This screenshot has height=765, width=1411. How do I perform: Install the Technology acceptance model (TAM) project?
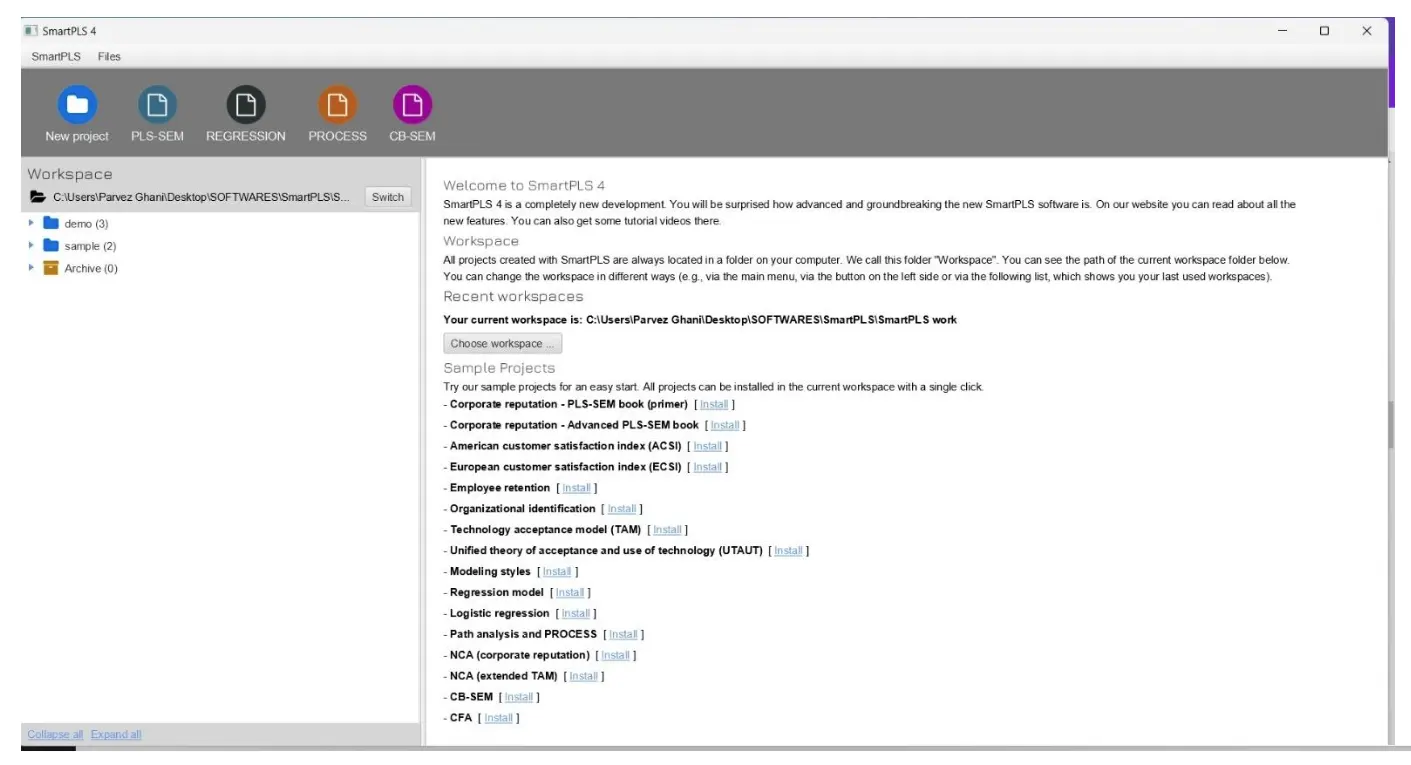click(667, 530)
